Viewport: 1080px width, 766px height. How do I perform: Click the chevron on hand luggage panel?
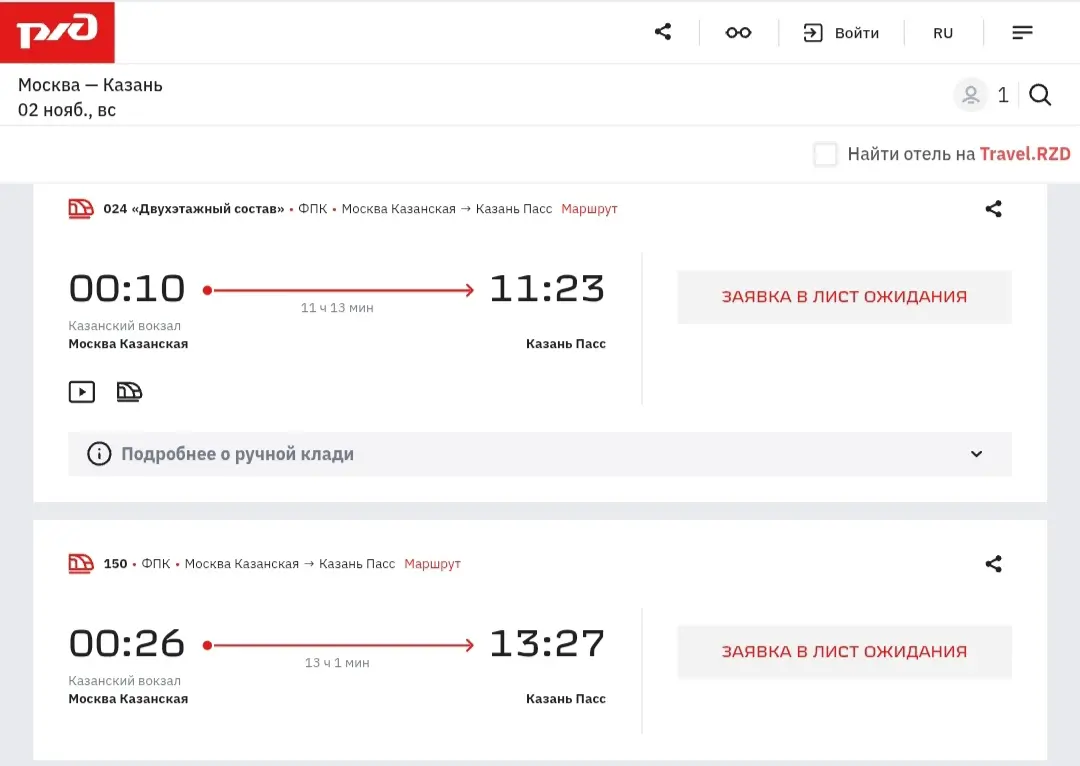tap(977, 454)
